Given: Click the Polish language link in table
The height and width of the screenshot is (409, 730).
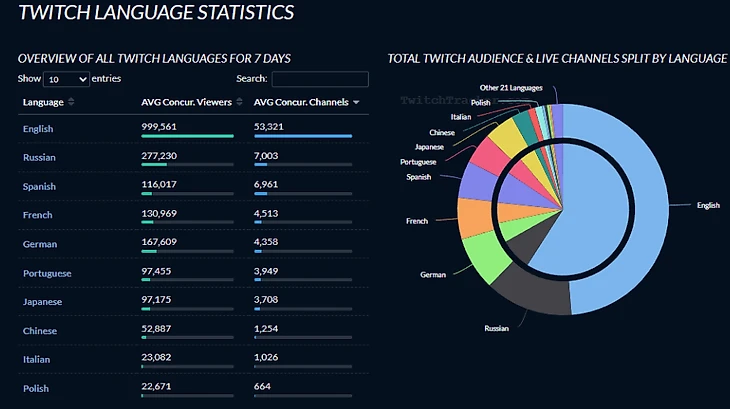Looking at the screenshot, I should click(36, 388).
